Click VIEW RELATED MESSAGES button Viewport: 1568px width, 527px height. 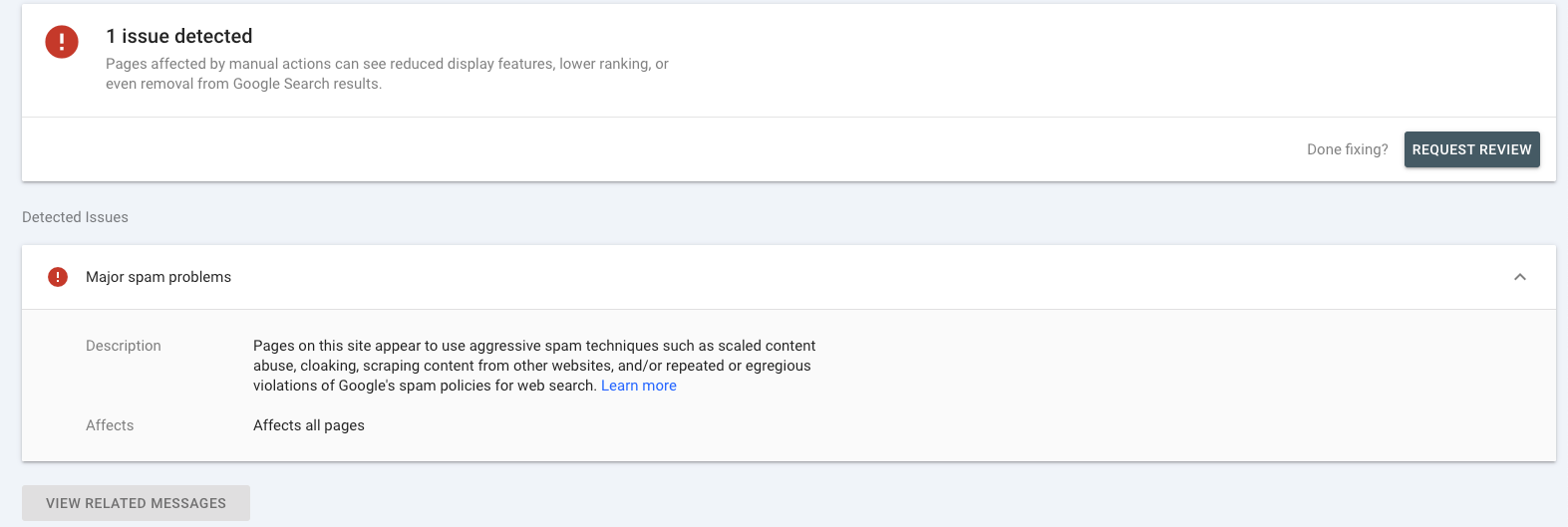(x=136, y=503)
